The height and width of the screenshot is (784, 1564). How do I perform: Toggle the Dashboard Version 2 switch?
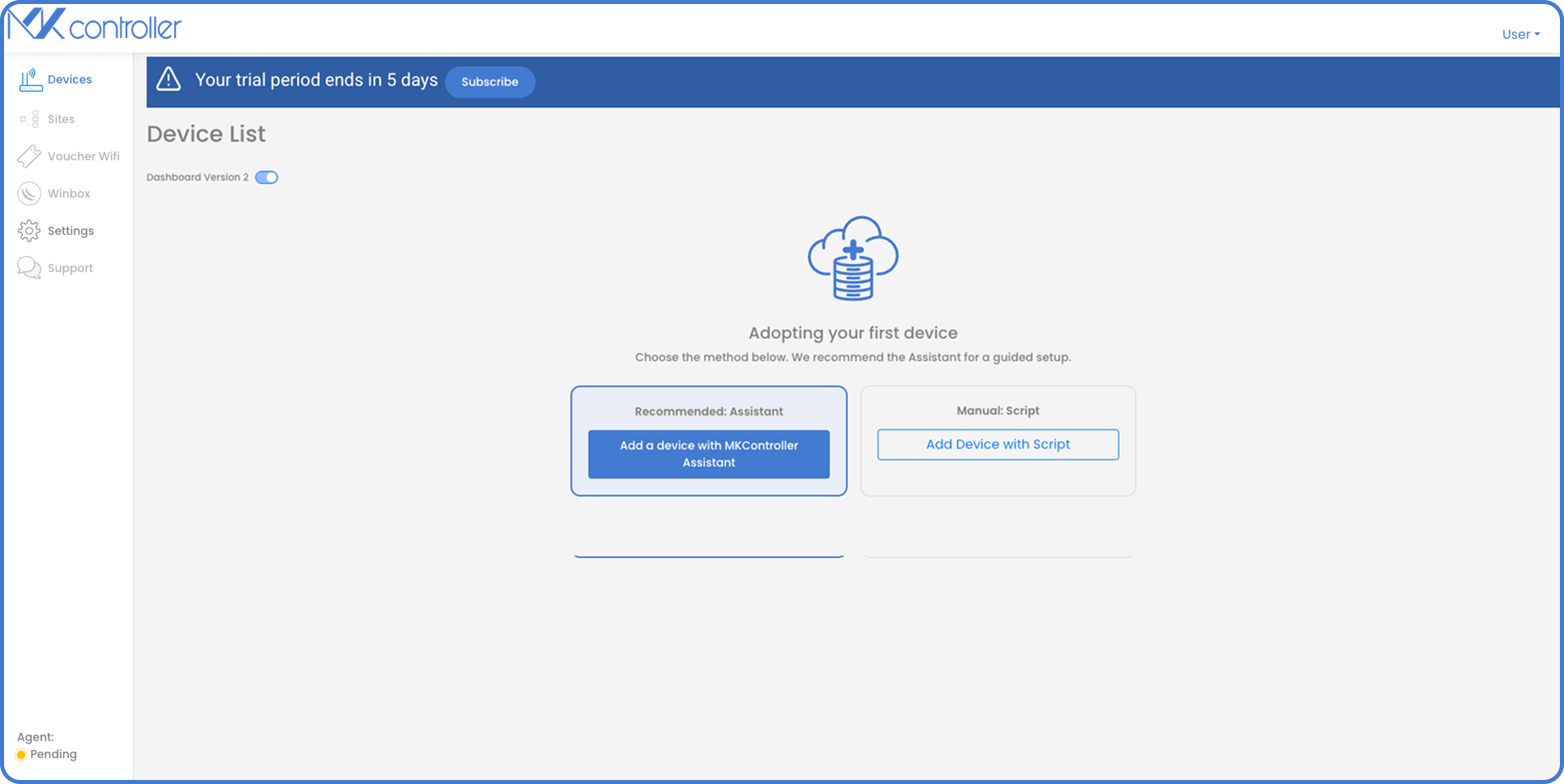(267, 177)
